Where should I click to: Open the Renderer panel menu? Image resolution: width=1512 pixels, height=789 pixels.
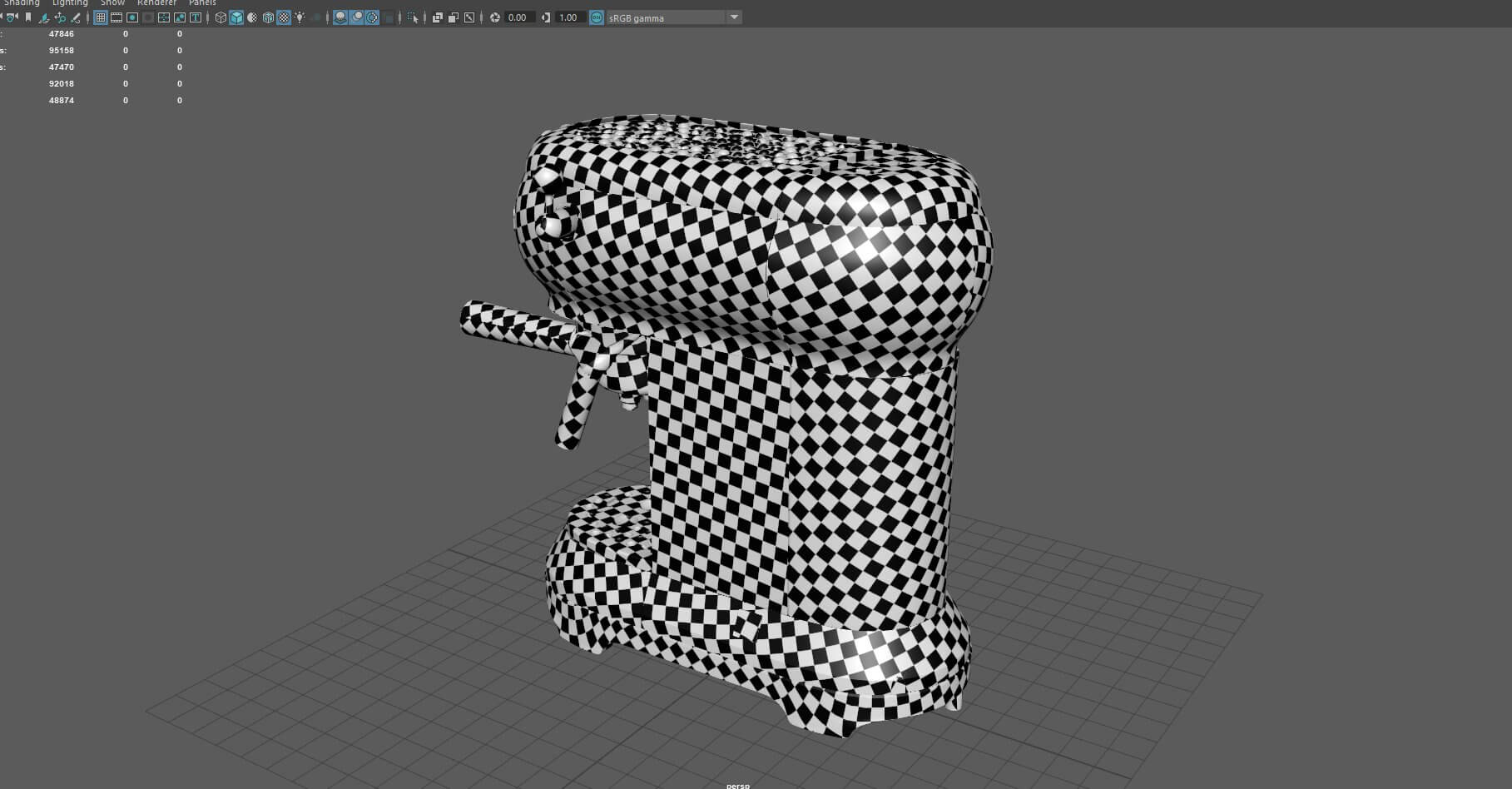coord(156,3)
